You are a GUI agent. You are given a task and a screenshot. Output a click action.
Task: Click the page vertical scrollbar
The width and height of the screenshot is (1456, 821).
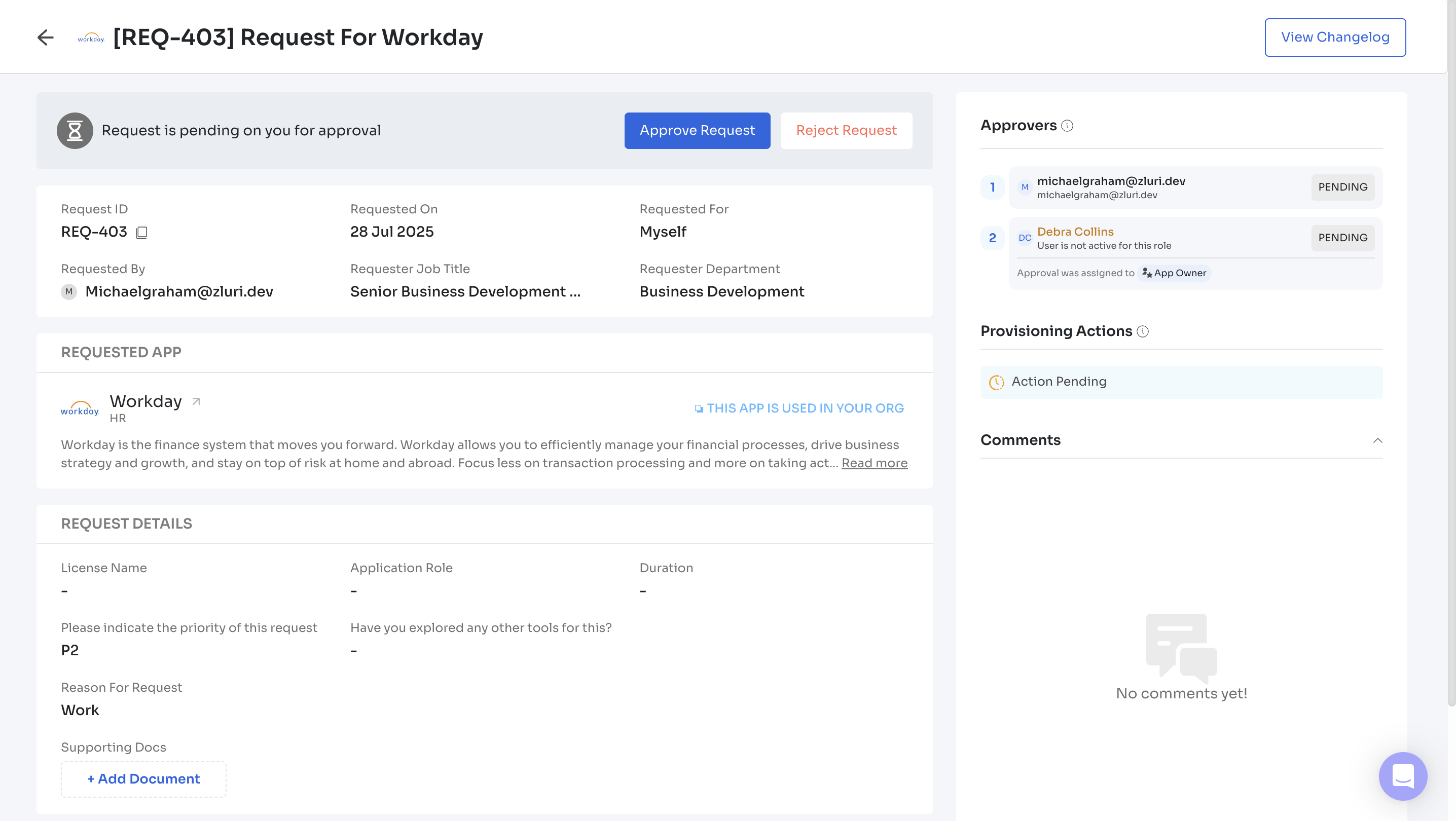[1451, 353]
